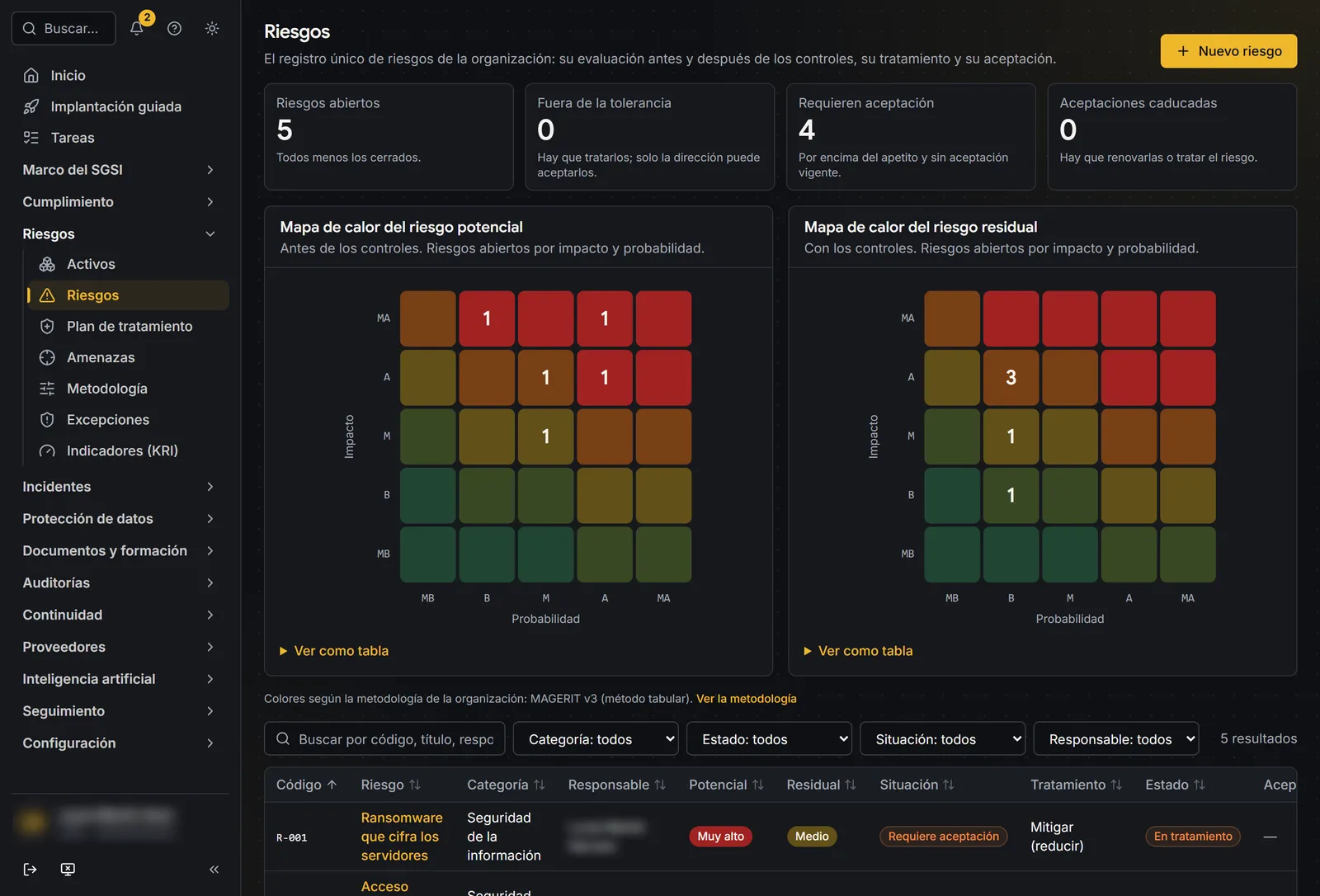Expand 'Ver como tabla' under potential risk map
Screen dimensions: 1320x896
pyautogui.click(x=334, y=651)
